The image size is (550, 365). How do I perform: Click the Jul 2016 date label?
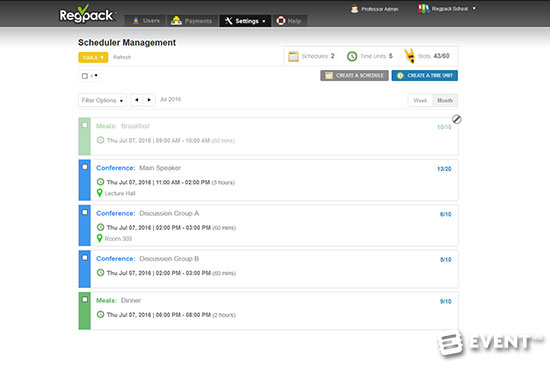click(x=170, y=100)
